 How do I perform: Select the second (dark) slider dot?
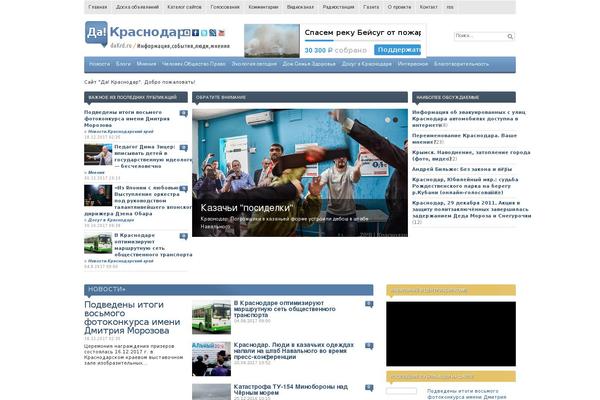[x=396, y=120]
